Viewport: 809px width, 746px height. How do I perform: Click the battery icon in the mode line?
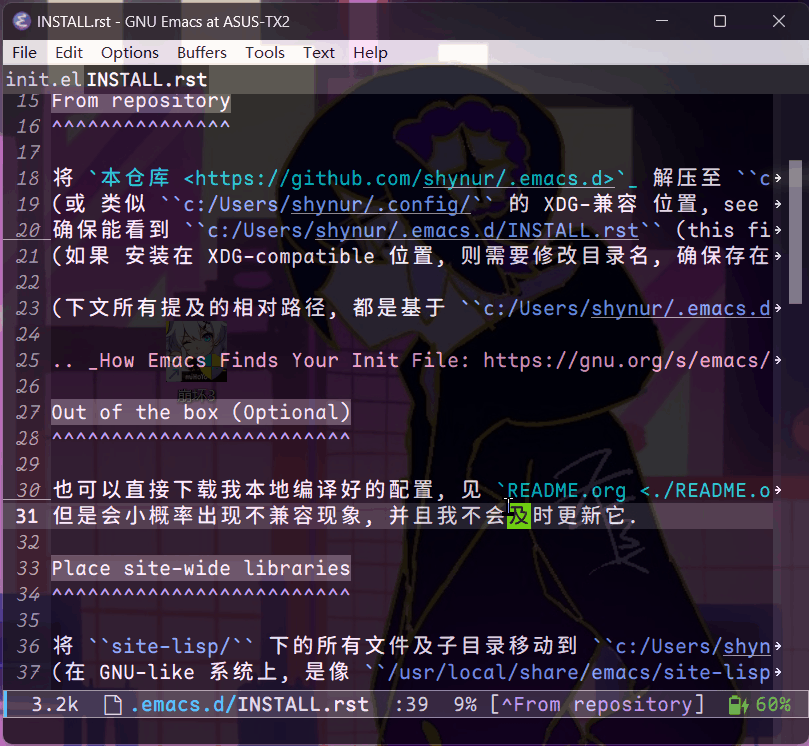[x=738, y=705]
